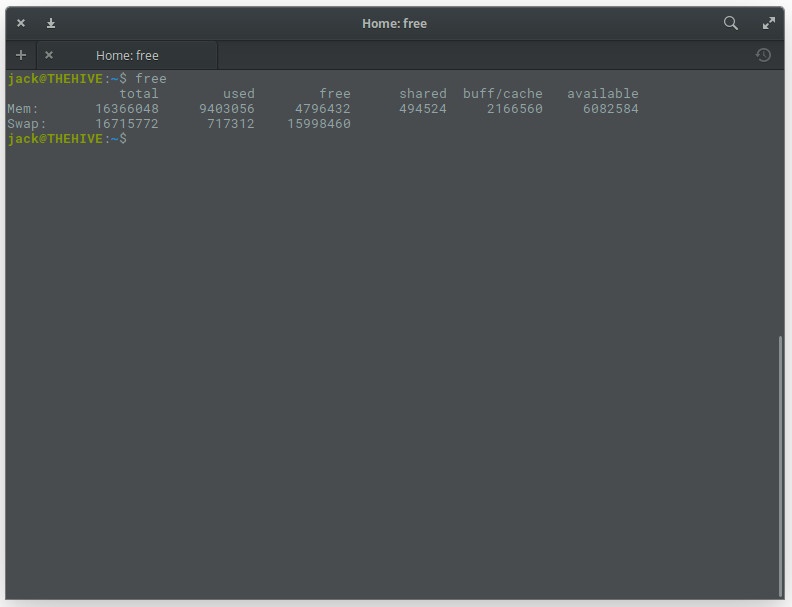Close the terminal window with the X icon
The height and width of the screenshot is (607, 792).
21,23
